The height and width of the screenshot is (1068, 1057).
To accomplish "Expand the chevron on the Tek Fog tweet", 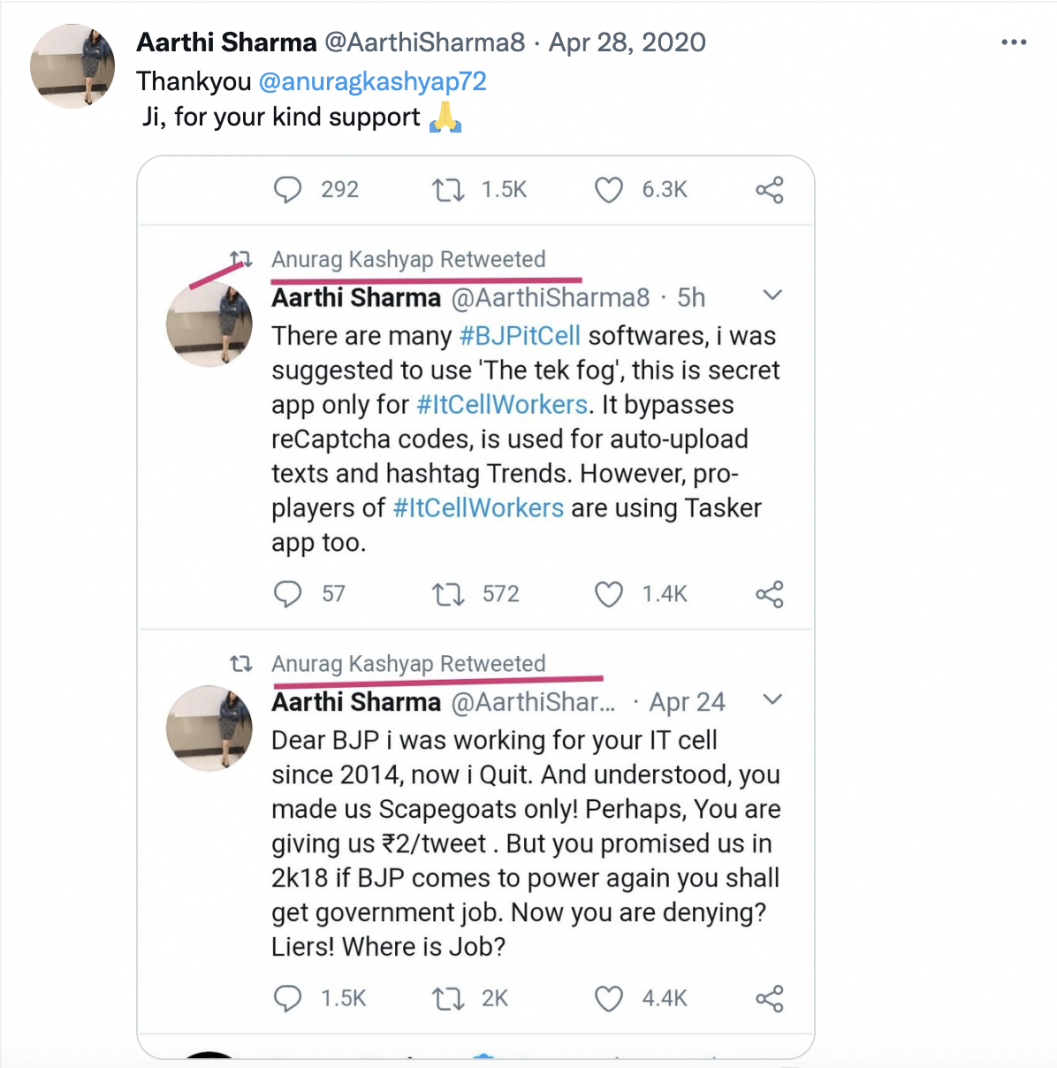I will [772, 296].
